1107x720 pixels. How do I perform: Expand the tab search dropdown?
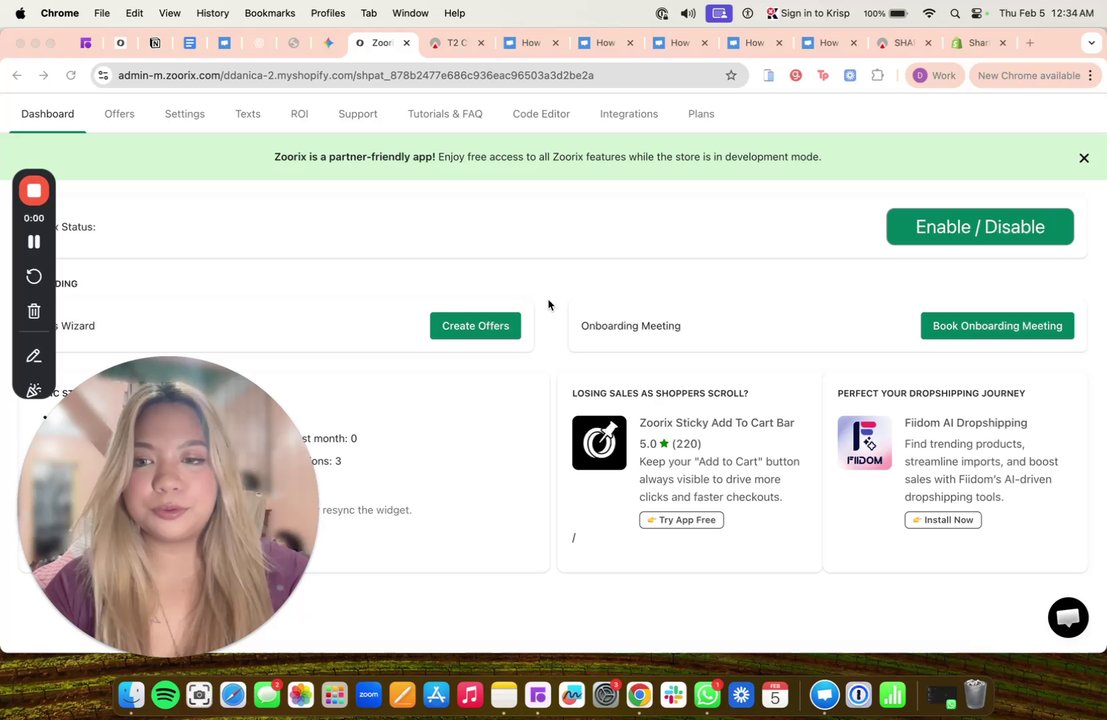tap(1091, 43)
